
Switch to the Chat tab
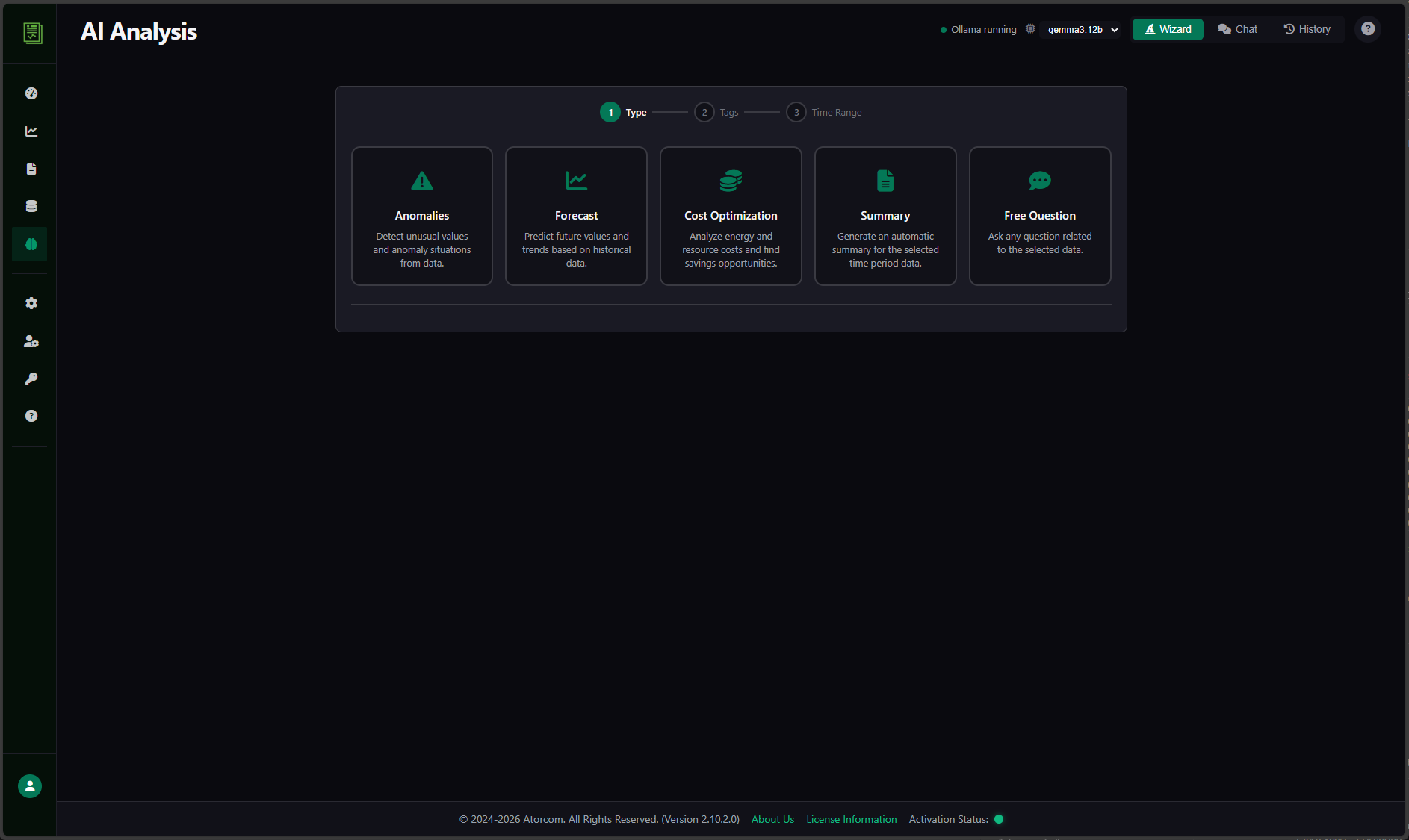click(x=1237, y=29)
